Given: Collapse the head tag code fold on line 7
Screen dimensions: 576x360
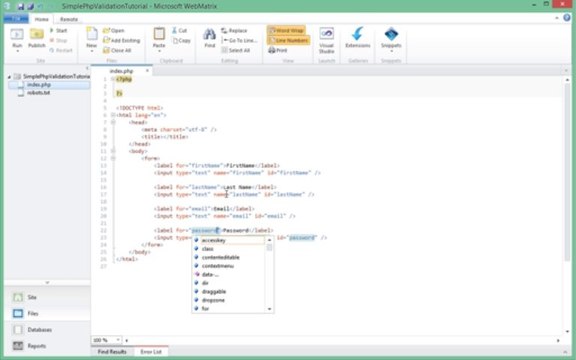Looking at the screenshot, I should point(113,122).
